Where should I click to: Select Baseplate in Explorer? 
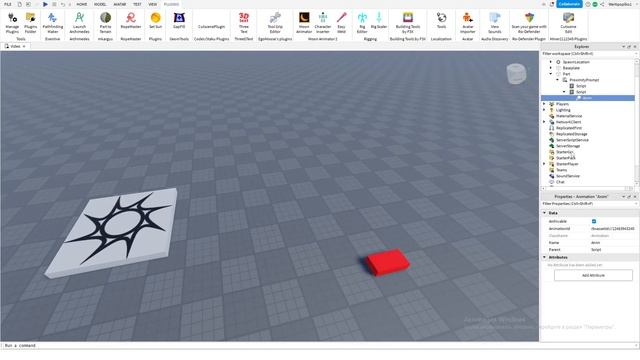pyautogui.click(x=571, y=68)
